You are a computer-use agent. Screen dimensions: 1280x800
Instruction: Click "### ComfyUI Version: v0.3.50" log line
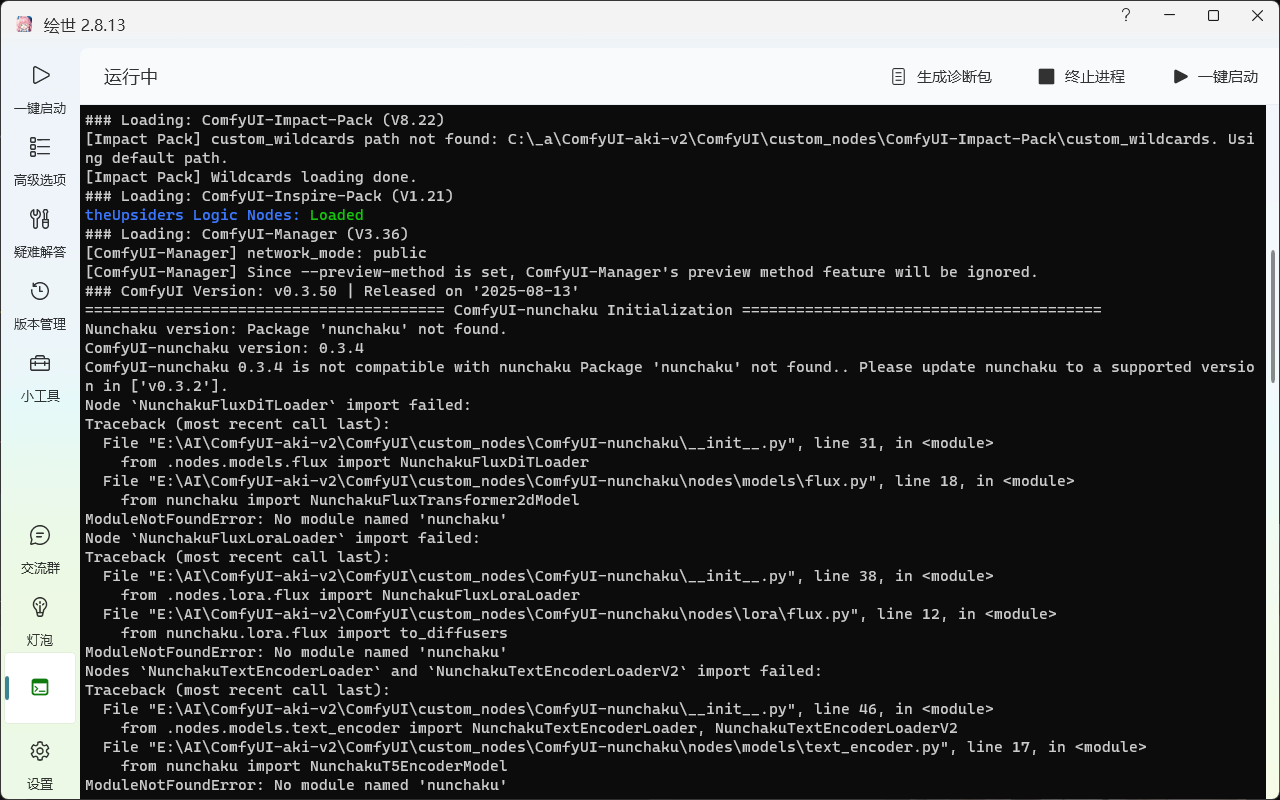pyautogui.click(x=332, y=291)
